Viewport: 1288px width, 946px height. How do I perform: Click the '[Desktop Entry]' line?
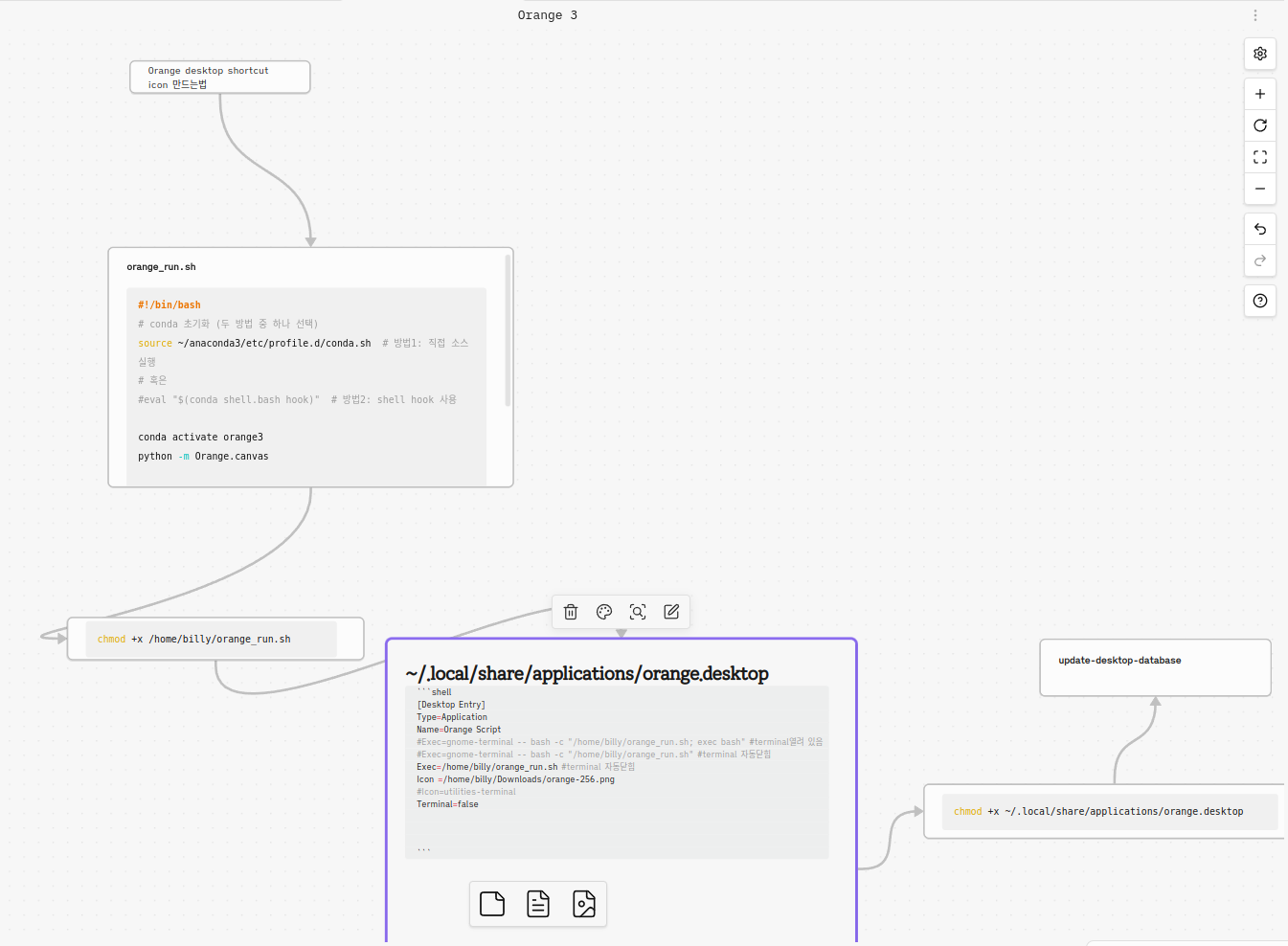451,705
